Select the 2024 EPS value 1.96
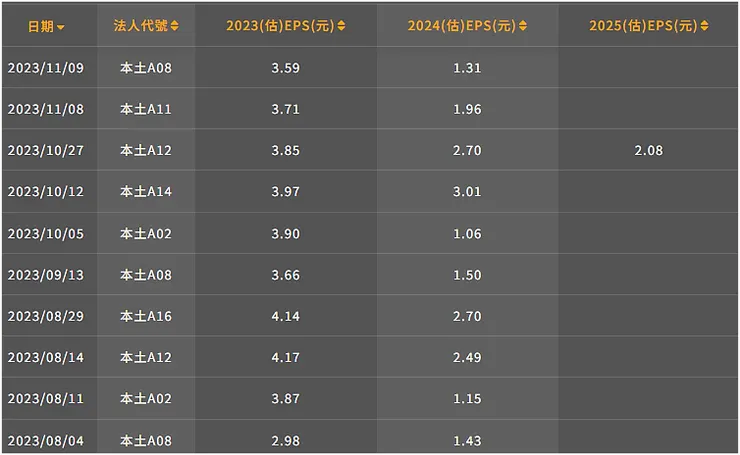The width and height of the screenshot is (740, 455). click(467, 109)
